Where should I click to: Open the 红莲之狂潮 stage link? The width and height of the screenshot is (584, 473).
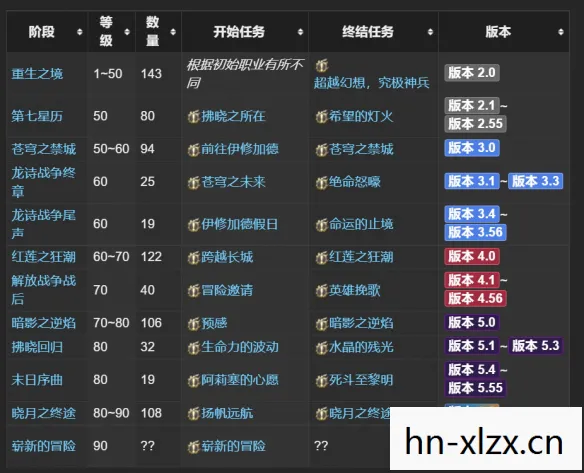(44, 257)
